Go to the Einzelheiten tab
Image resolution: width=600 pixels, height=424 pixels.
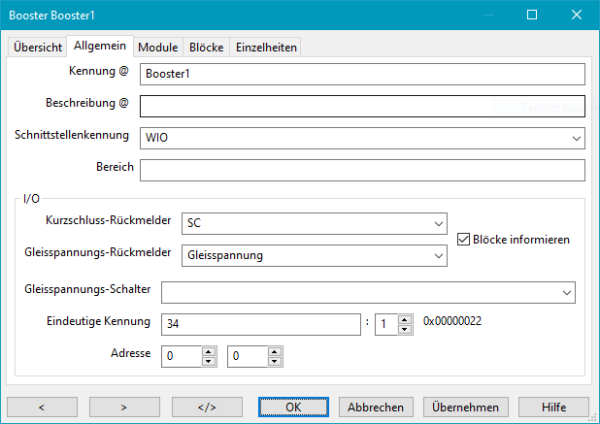pyautogui.click(x=264, y=48)
